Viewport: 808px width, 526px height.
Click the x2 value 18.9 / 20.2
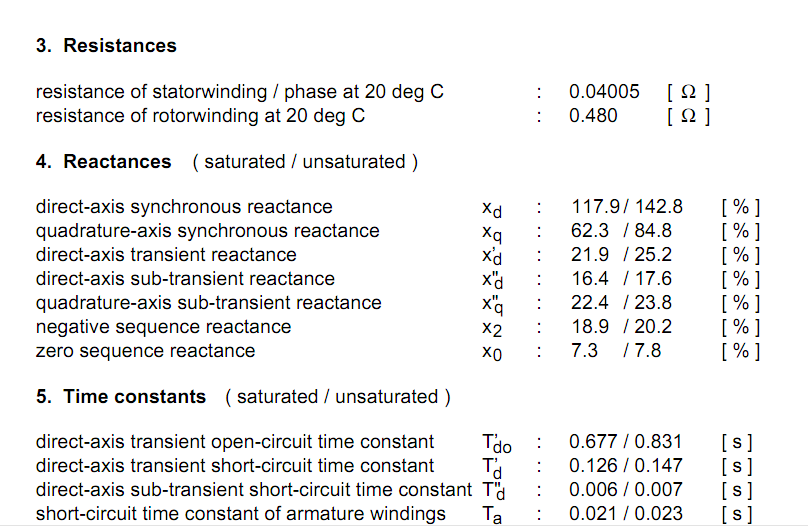pyautogui.click(x=621, y=327)
